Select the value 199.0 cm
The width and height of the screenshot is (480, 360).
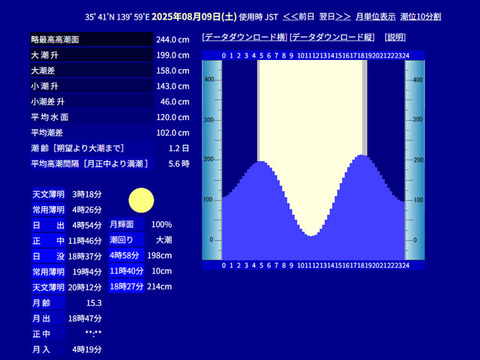coord(173,55)
